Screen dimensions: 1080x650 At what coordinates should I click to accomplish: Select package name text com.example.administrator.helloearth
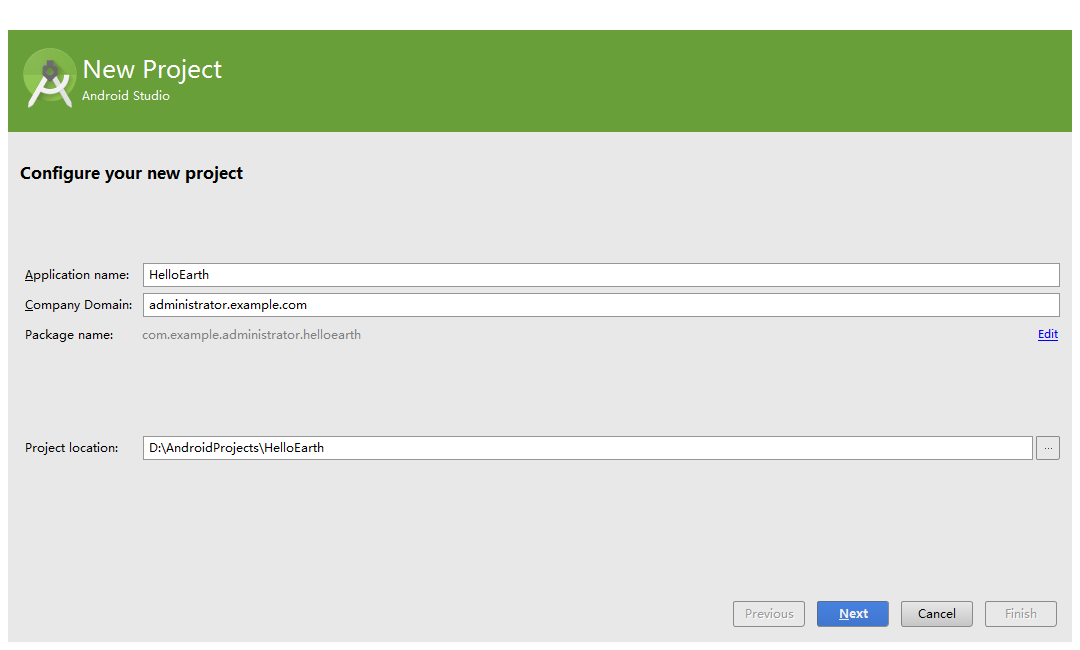251,335
